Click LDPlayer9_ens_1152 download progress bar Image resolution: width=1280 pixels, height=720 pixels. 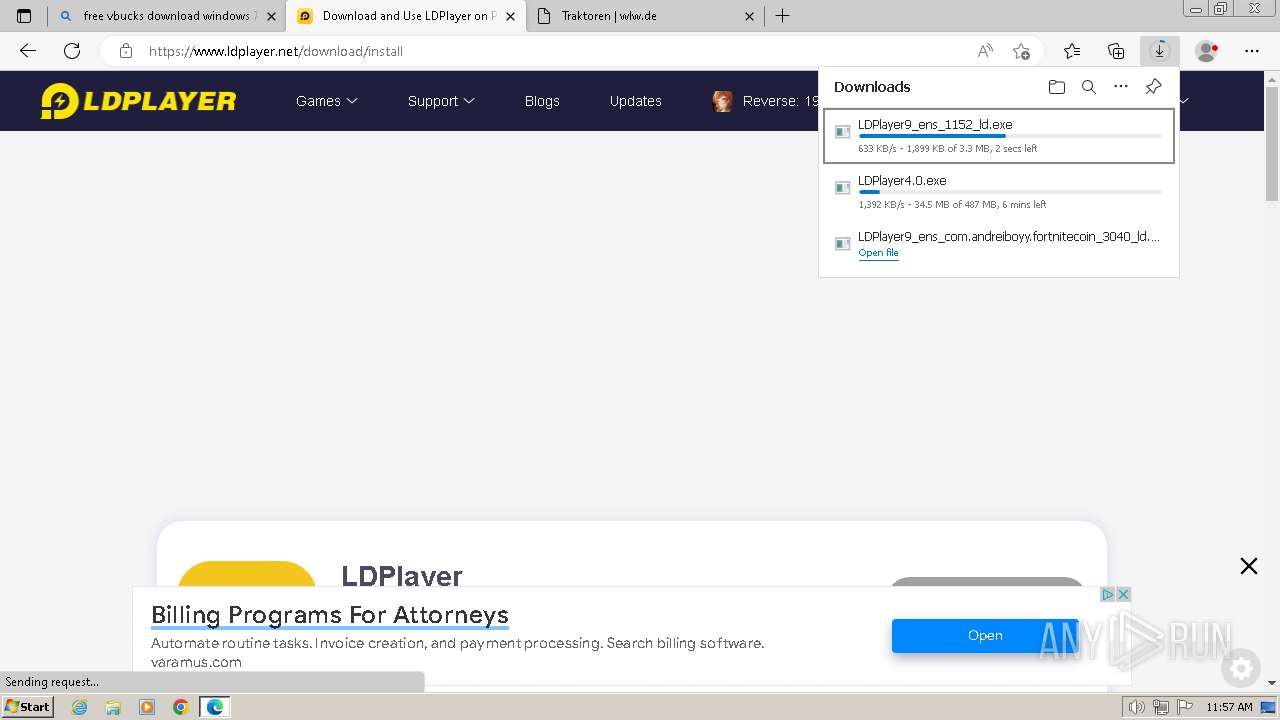tap(1010, 136)
